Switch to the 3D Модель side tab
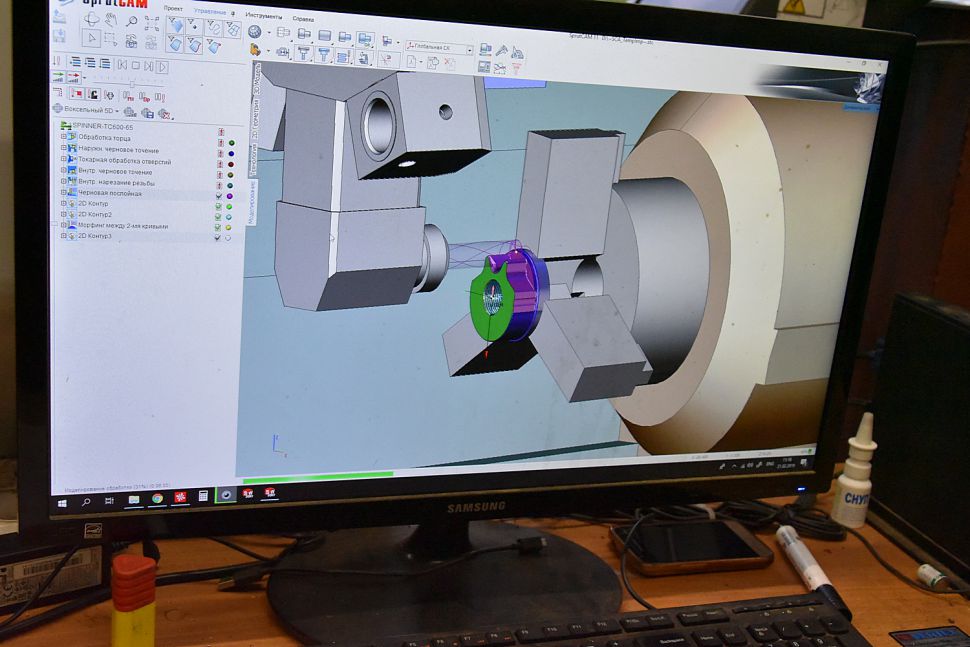Viewport: 970px width, 647px height. pos(257,79)
